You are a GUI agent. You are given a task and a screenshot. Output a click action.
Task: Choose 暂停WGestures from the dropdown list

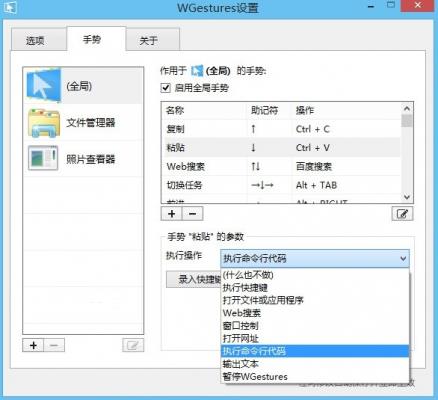[315, 377]
